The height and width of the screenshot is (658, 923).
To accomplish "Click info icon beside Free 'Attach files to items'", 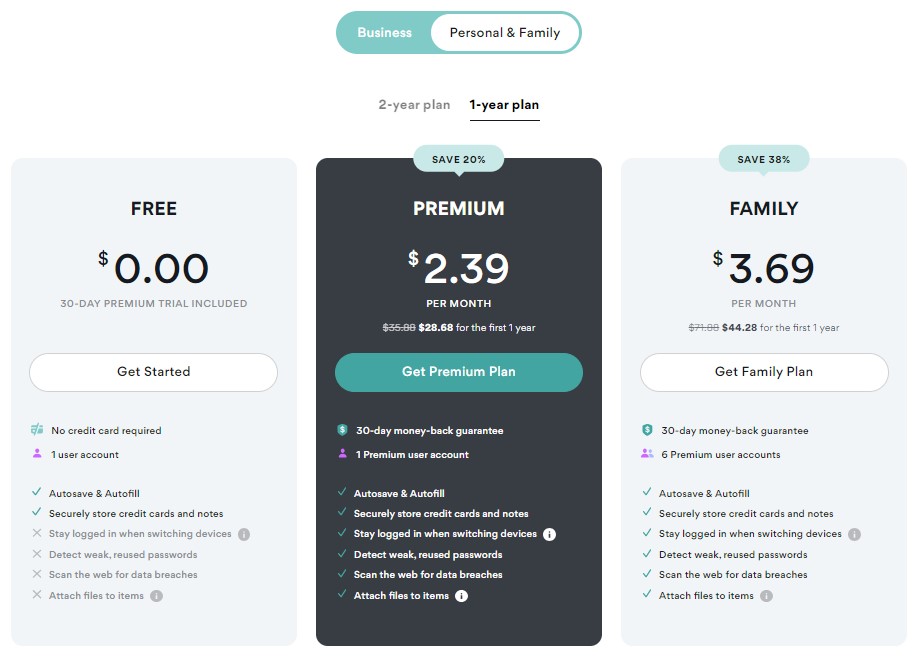I will coord(156,596).
